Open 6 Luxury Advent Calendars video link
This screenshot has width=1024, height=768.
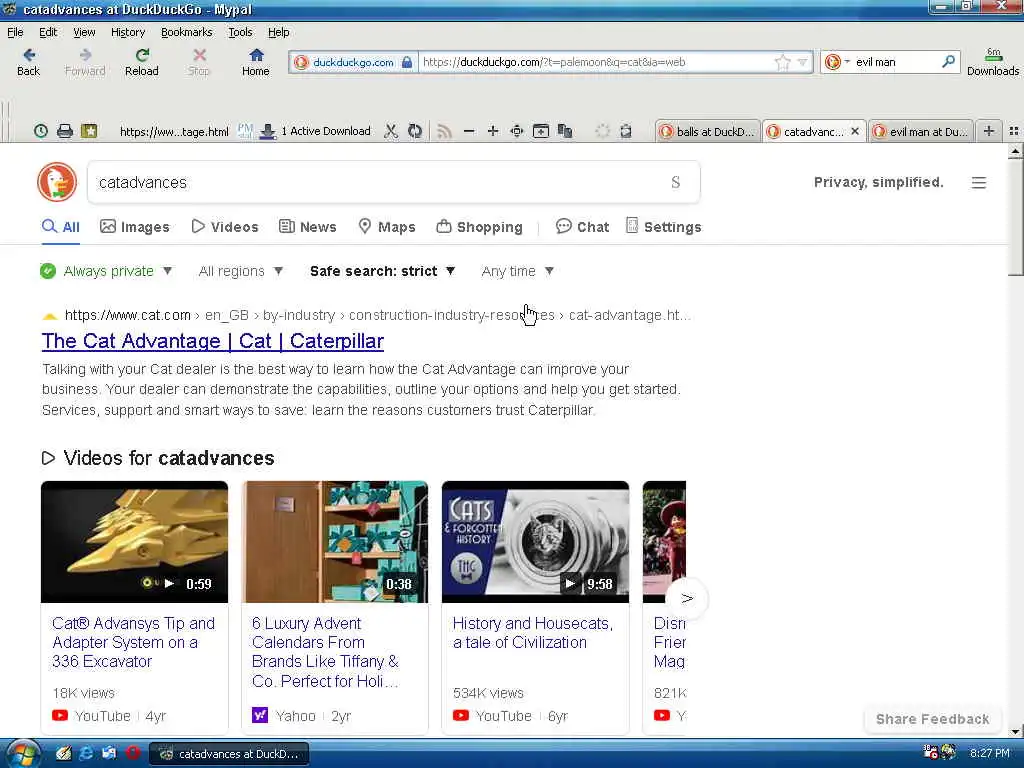pyautogui.click(x=325, y=652)
